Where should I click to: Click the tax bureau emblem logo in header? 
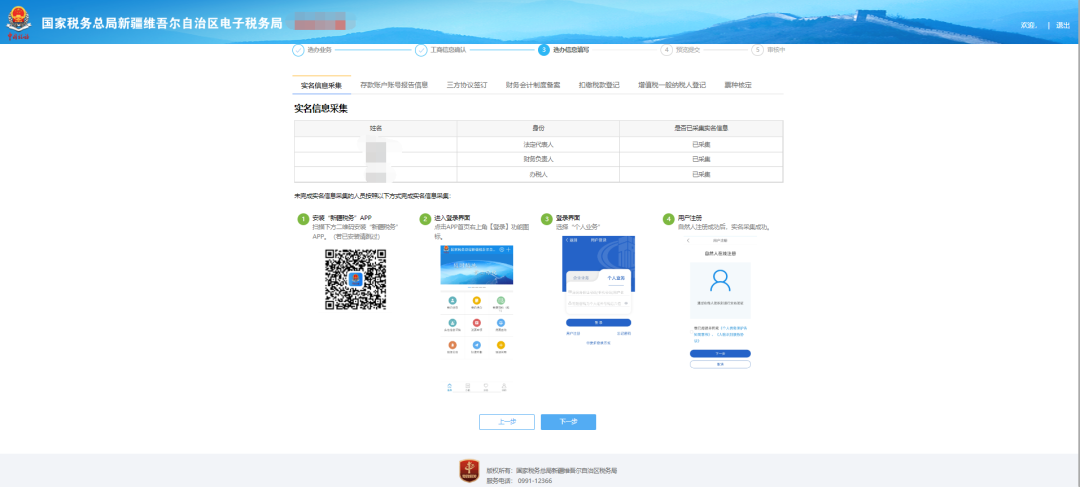pyautogui.click(x=18, y=20)
